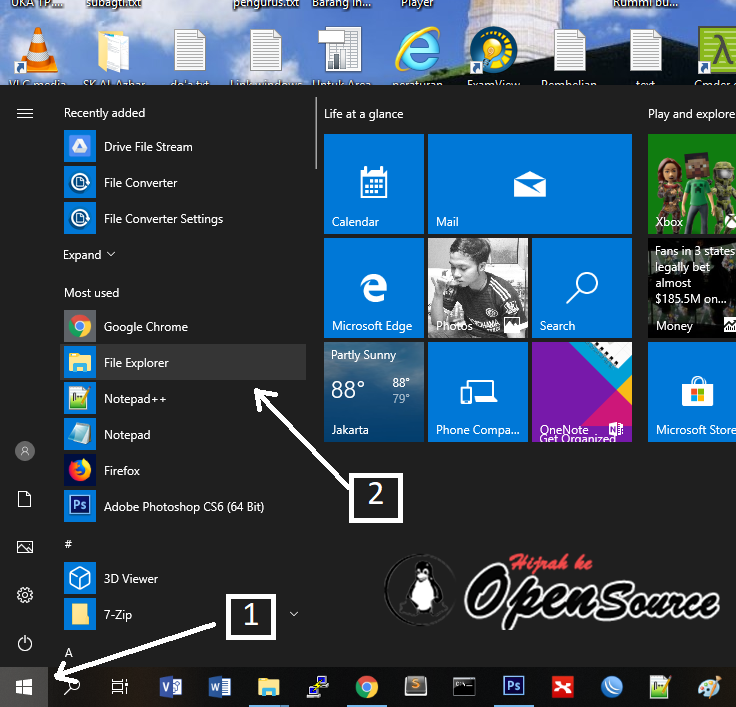Open the 7-Zip folder entry
Image resolution: width=736 pixels, height=707 pixels.
183,615
